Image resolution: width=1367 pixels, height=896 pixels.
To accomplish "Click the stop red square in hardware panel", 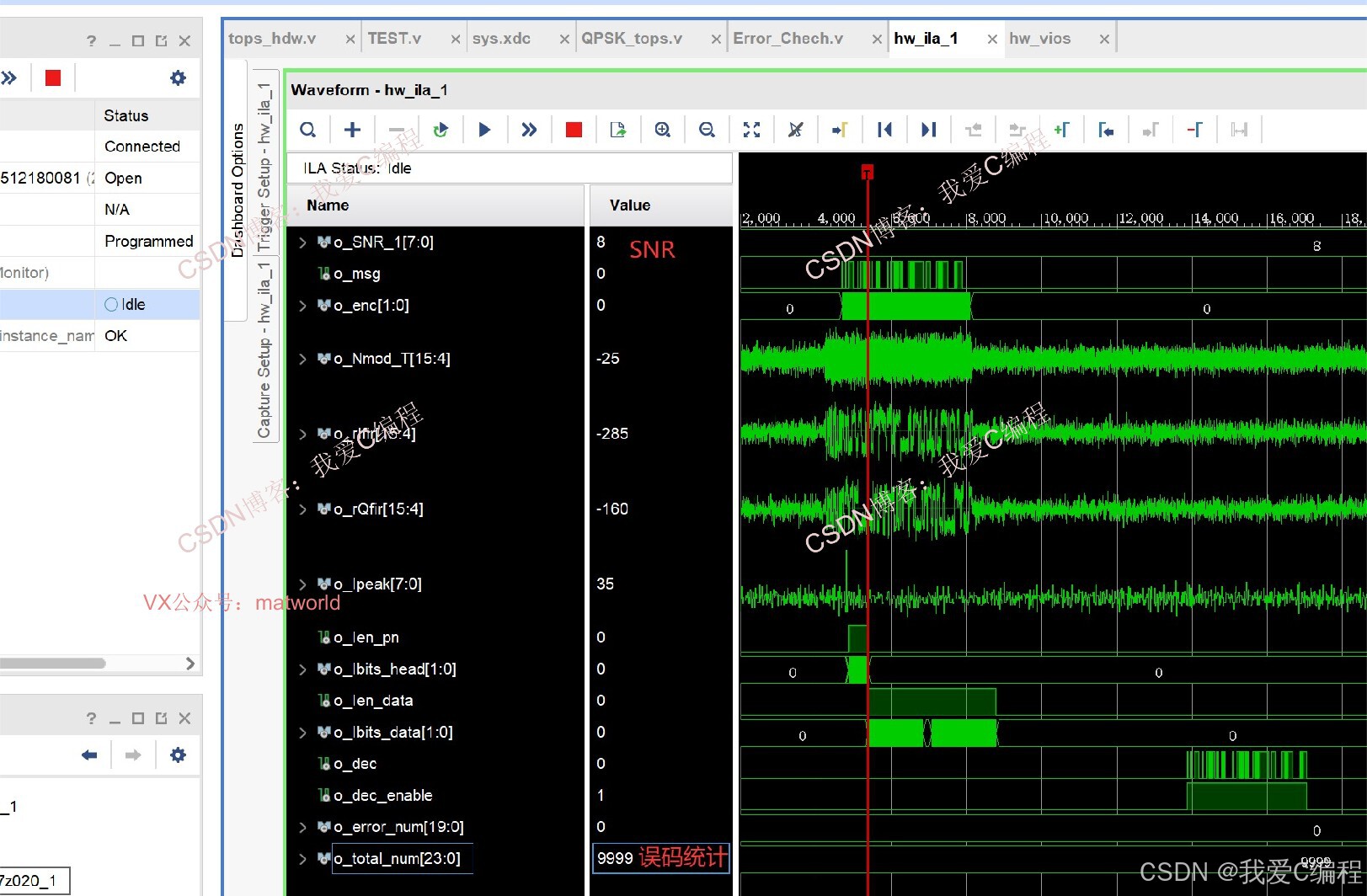I will click(53, 78).
